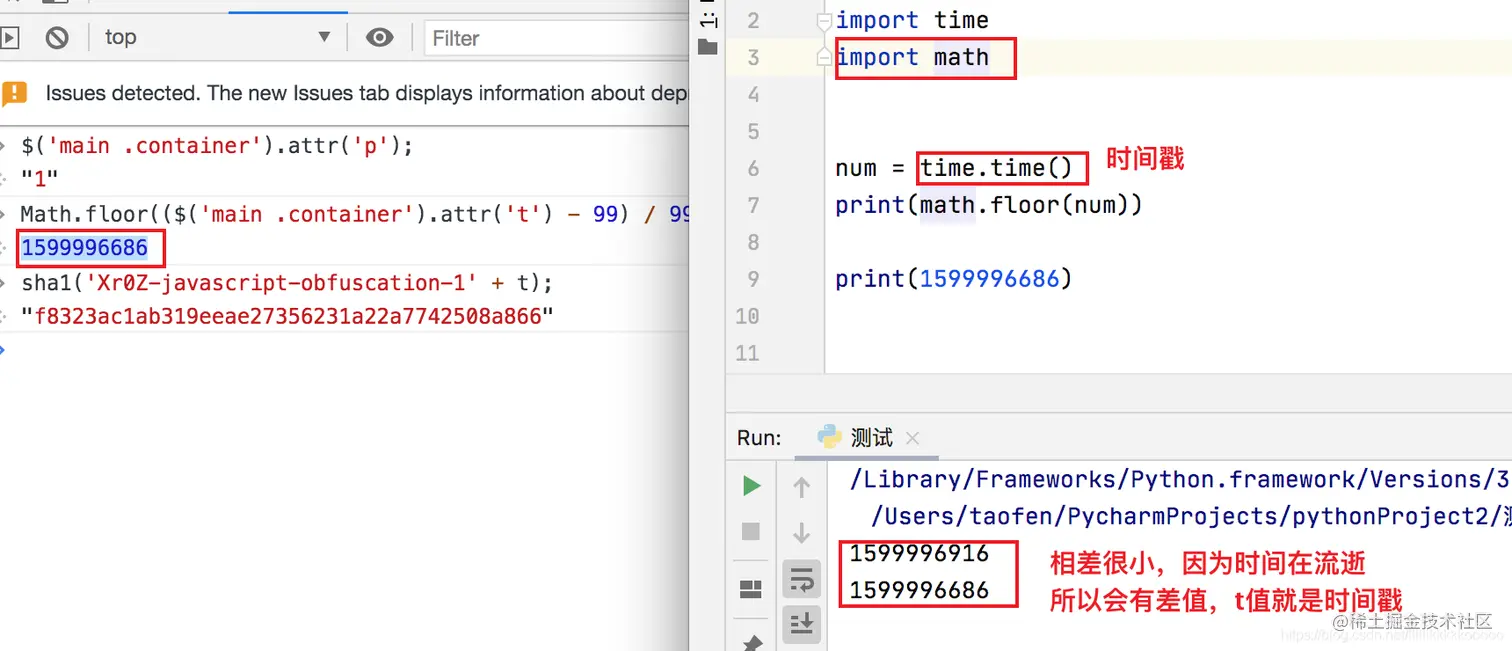The image size is (1512, 651).
Task: Click the 'Run:' panel label
Action: pos(759,438)
